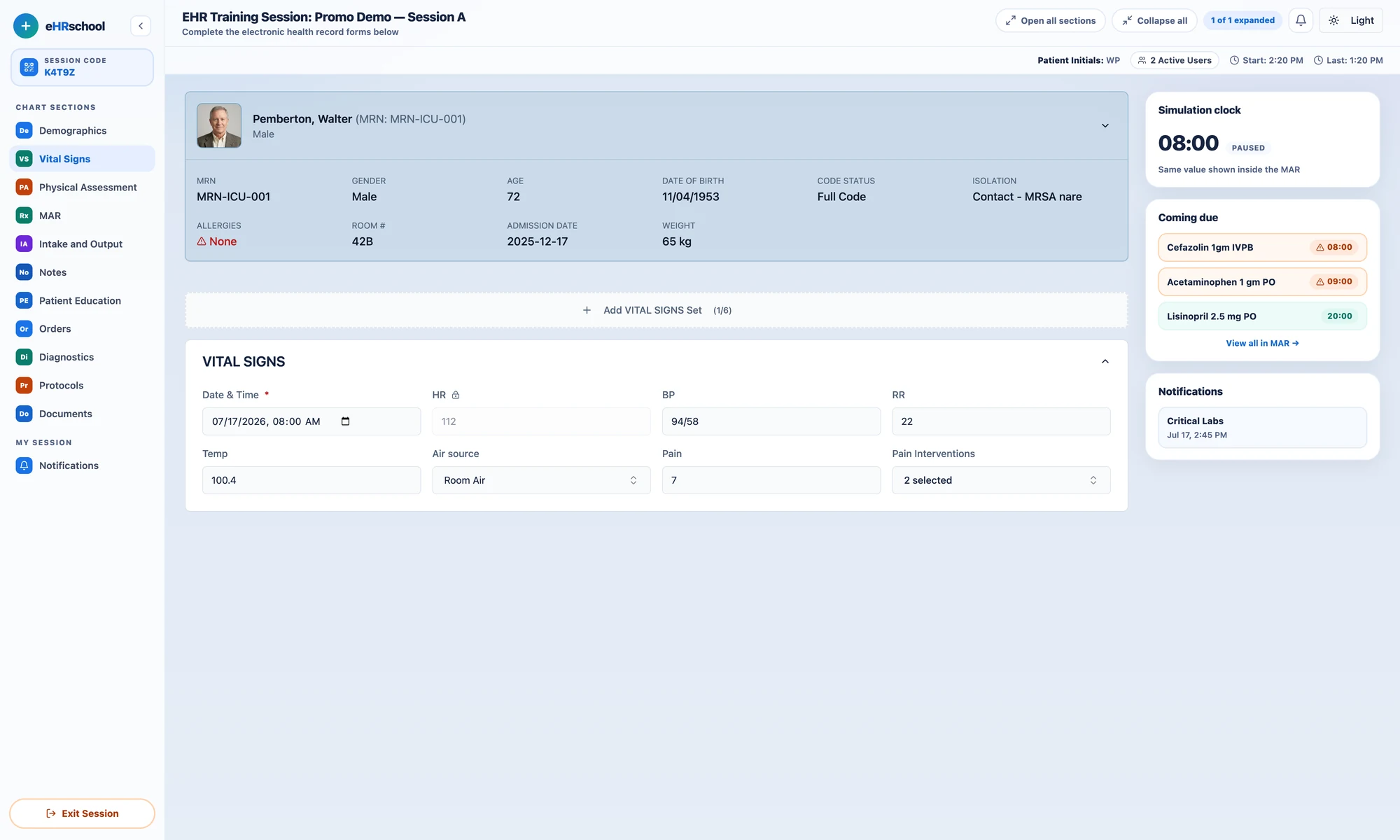
Task: Open the Pain Interventions dropdown
Action: coord(1001,480)
